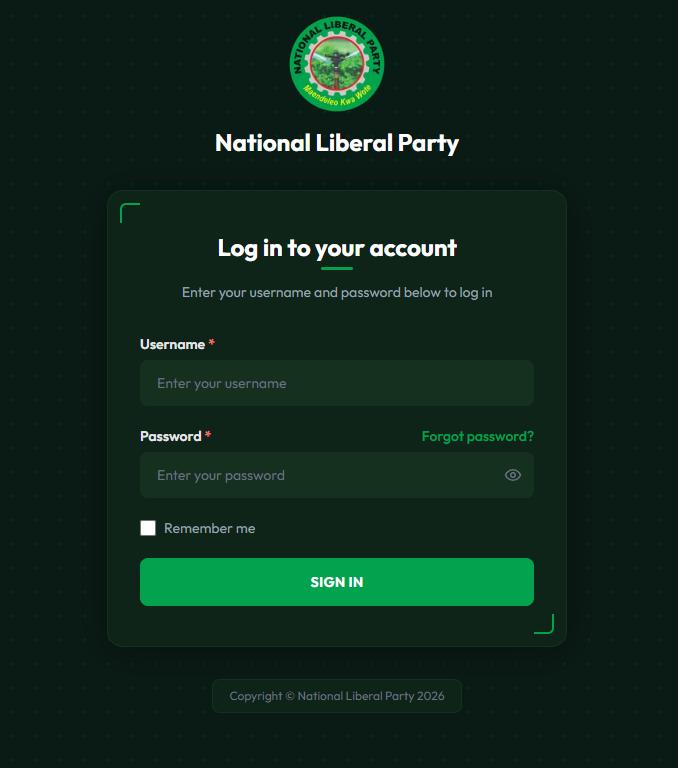Click the Password field label

(x=170, y=436)
